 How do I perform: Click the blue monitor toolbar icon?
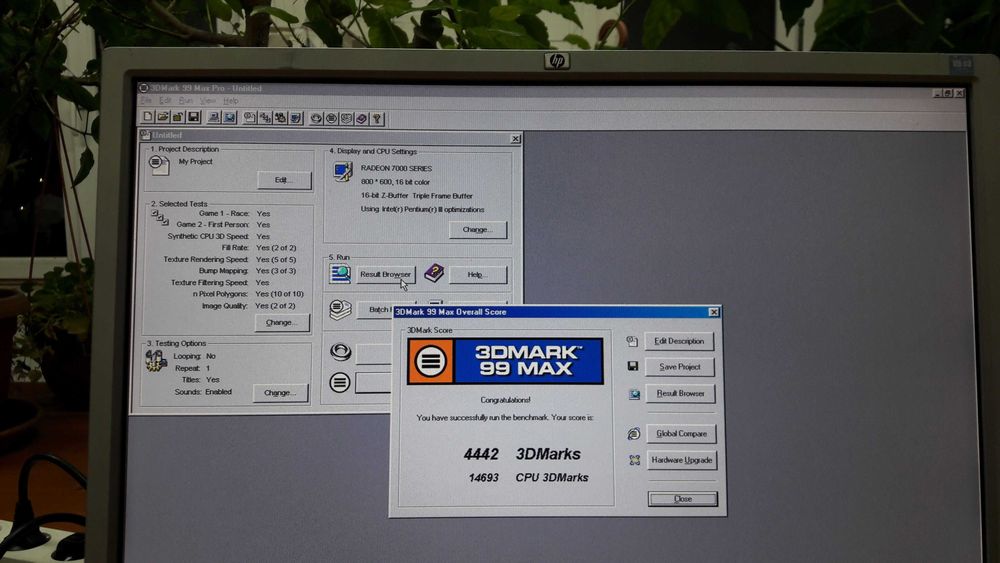click(x=229, y=117)
